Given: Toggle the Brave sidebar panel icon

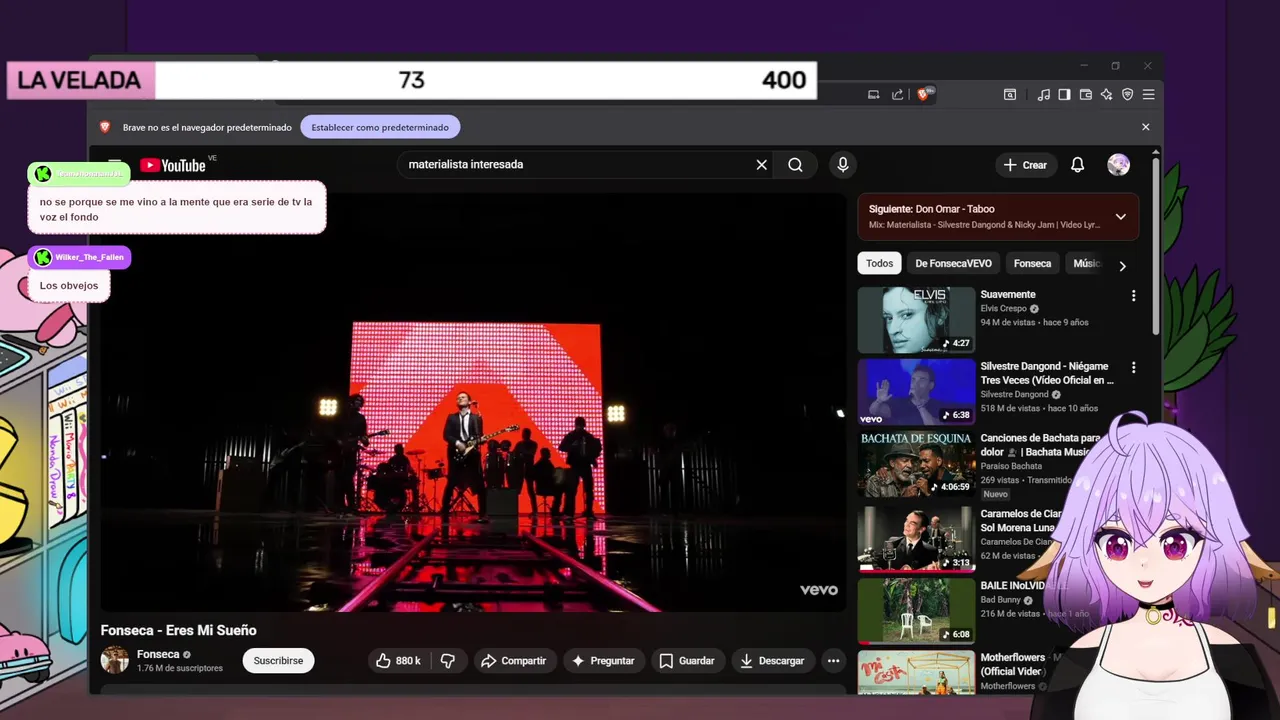Looking at the screenshot, I should point(1064,94).
